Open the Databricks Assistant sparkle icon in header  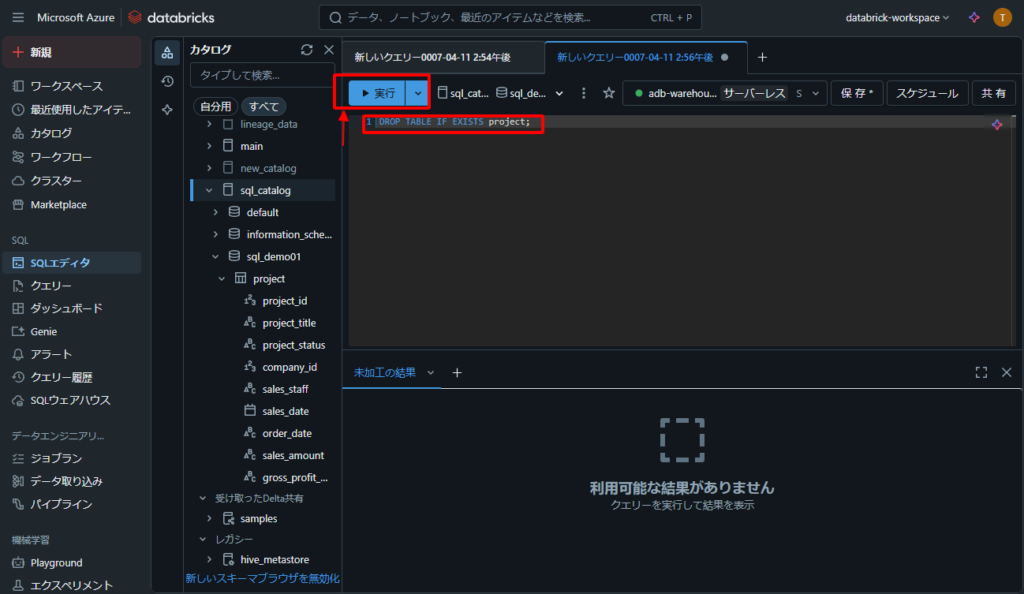(974, 18)
